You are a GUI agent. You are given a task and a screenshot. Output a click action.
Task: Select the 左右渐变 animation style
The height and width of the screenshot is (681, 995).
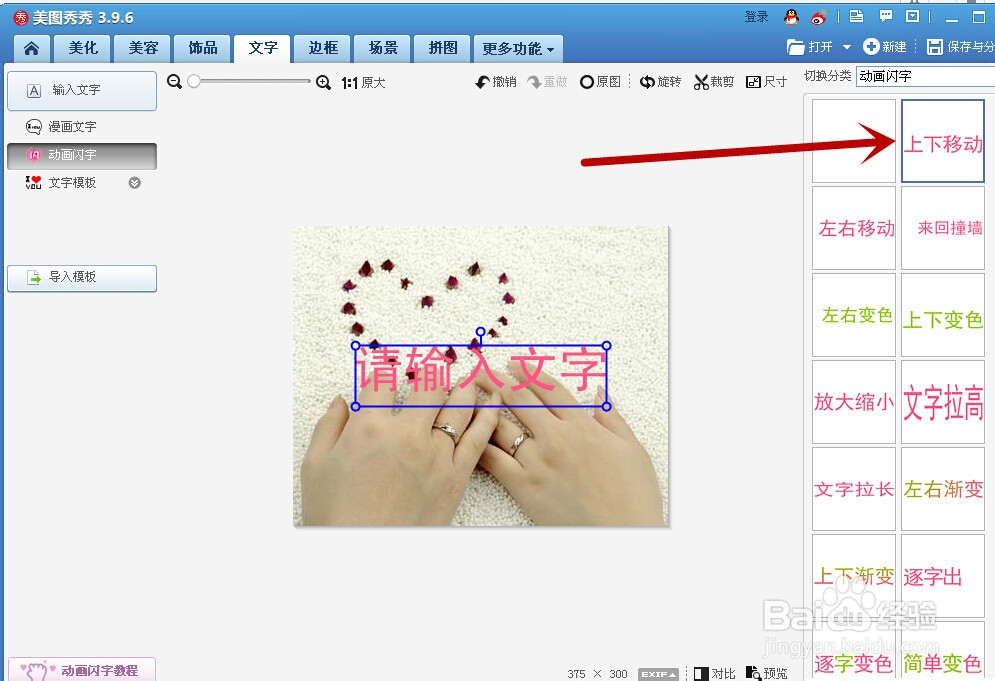click(943, 489)
